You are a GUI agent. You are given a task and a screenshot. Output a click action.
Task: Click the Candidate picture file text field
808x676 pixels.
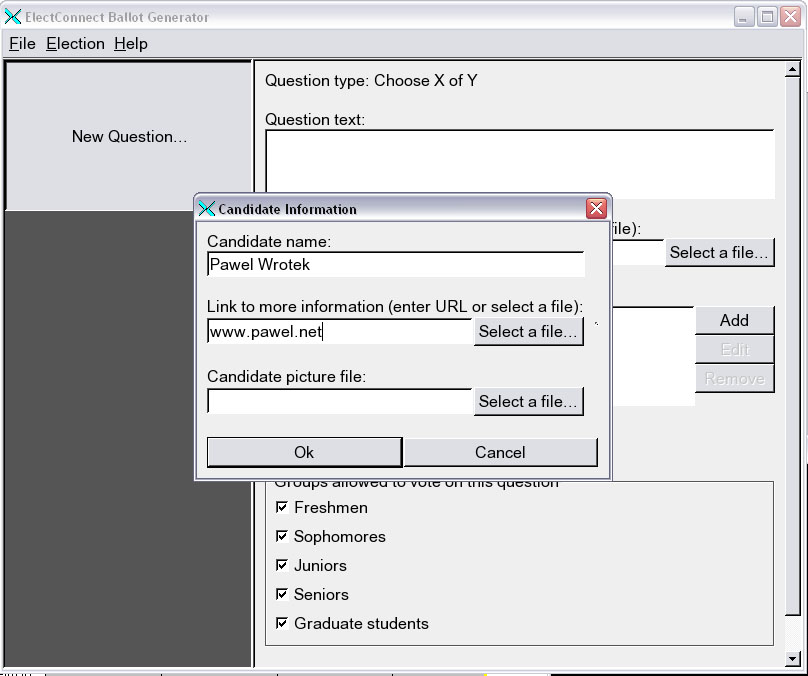(339, 402)
